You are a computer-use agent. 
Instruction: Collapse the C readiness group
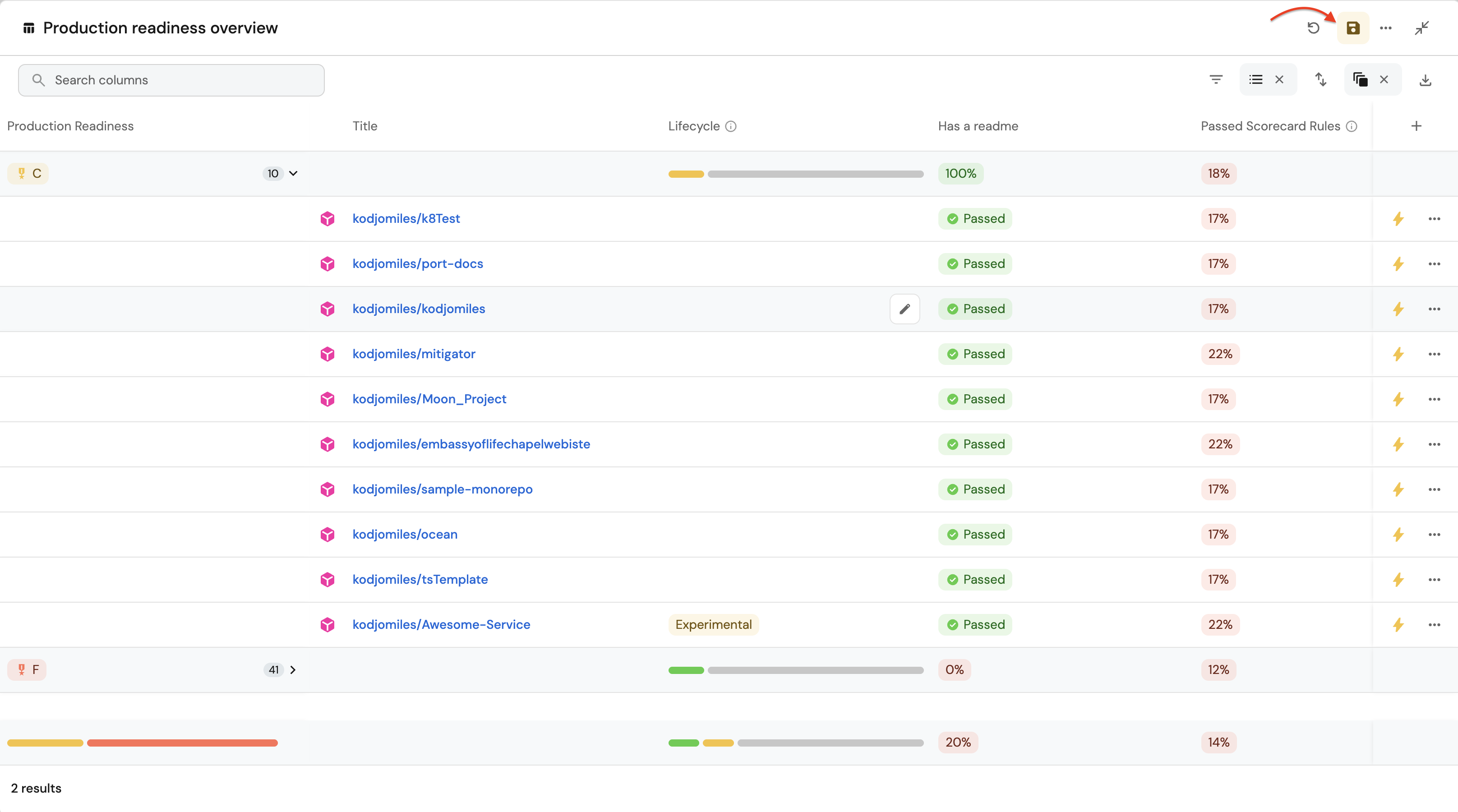(x=293, y=174)
